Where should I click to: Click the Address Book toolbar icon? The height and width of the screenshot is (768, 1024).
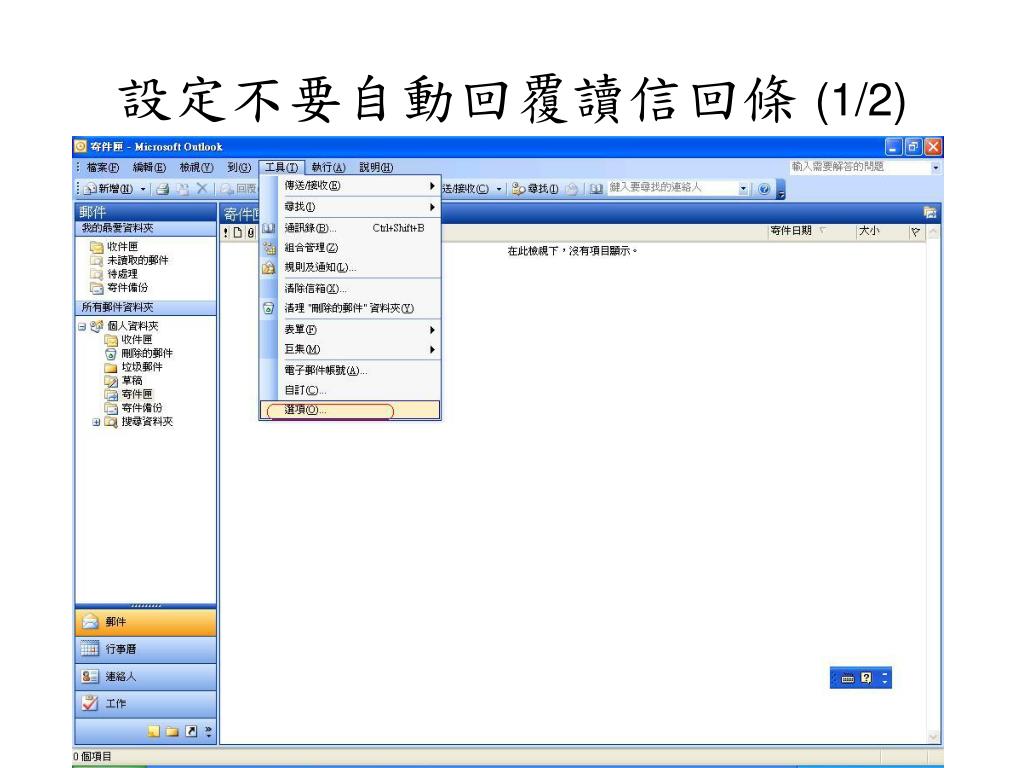click(x=596, y=189)
